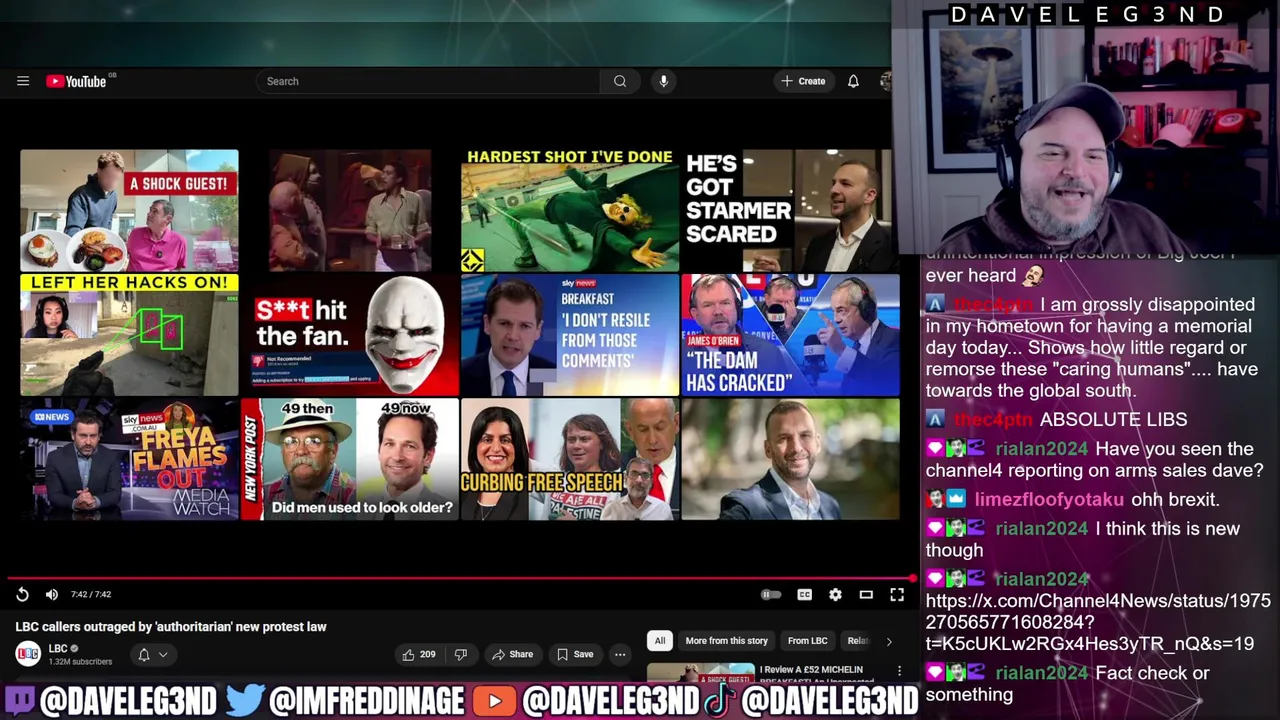Click the video title about protest law

[171, 627]
